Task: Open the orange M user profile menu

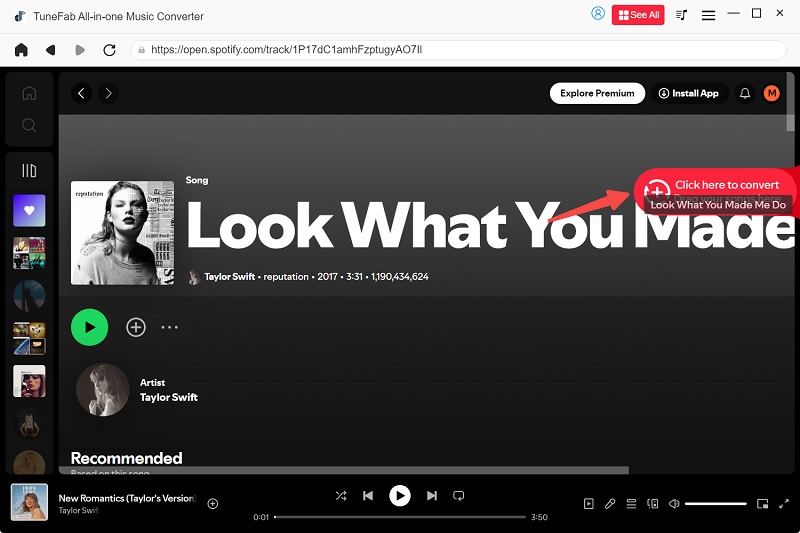Action: coord(771,93)
